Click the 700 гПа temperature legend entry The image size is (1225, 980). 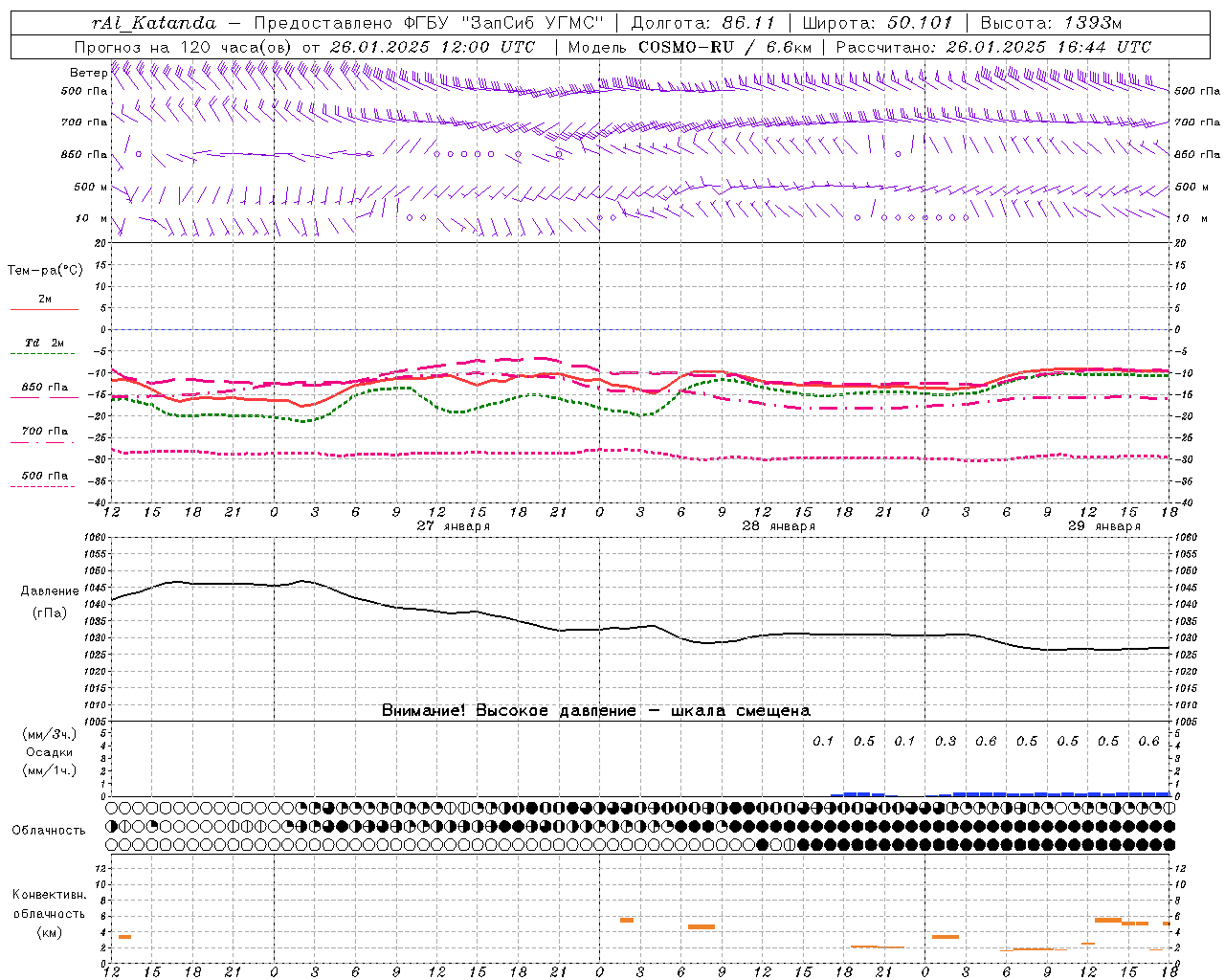pyautogui.click(x=44, y=431)
